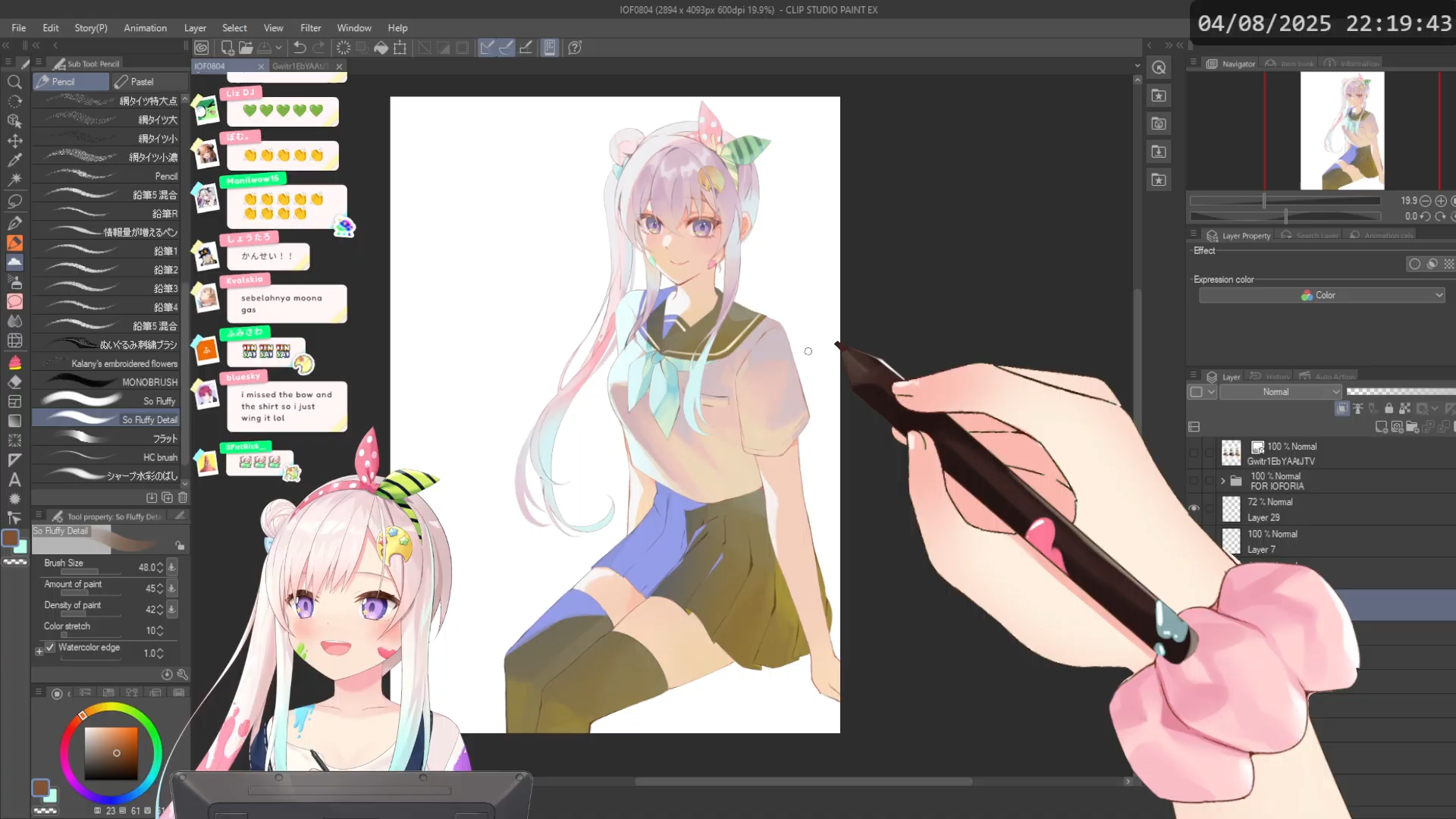This screenshot has width=1456, height=819.
Task: Open the History panel tab
Action: pos(1271,377)
